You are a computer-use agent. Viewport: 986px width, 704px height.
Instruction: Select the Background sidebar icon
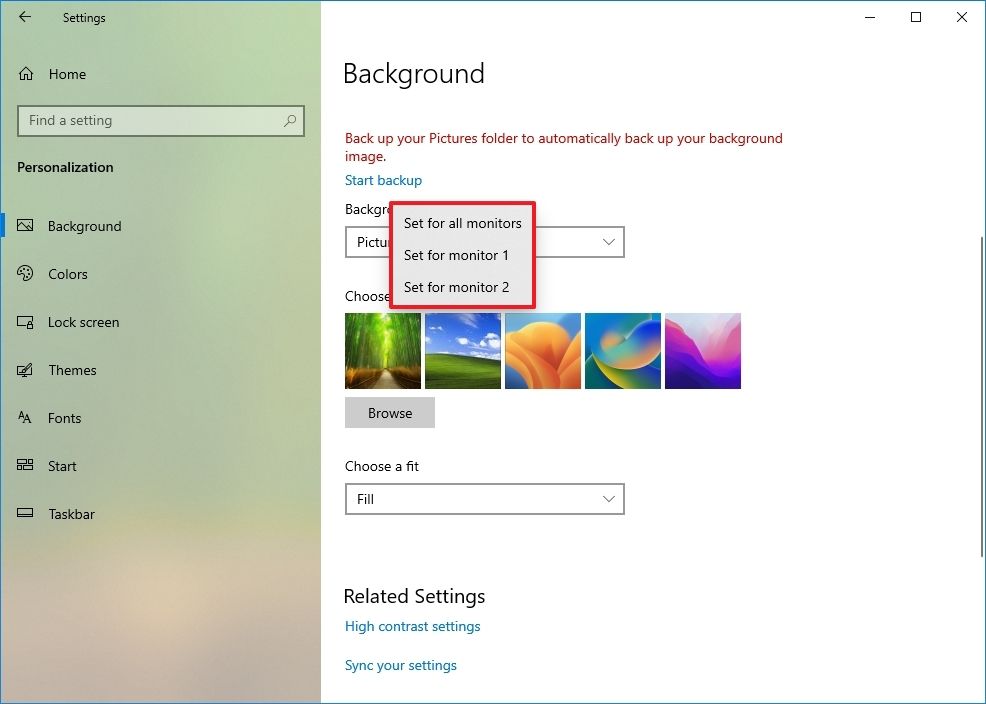click(26, 226)
